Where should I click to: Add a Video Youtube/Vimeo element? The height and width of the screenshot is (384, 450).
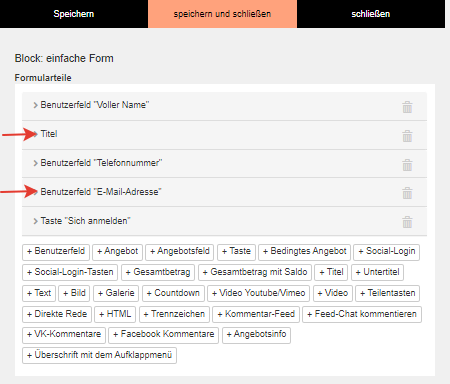258,293
